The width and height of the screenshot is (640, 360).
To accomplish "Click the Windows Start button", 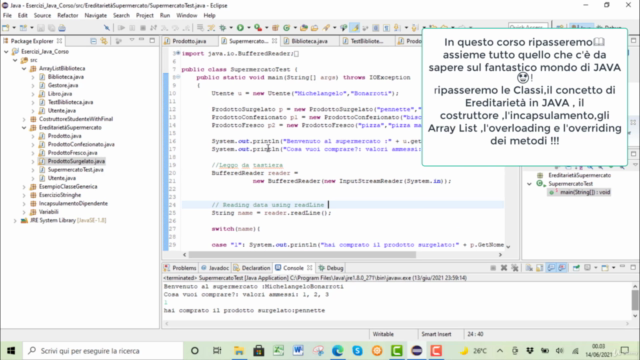I will 11,351.
